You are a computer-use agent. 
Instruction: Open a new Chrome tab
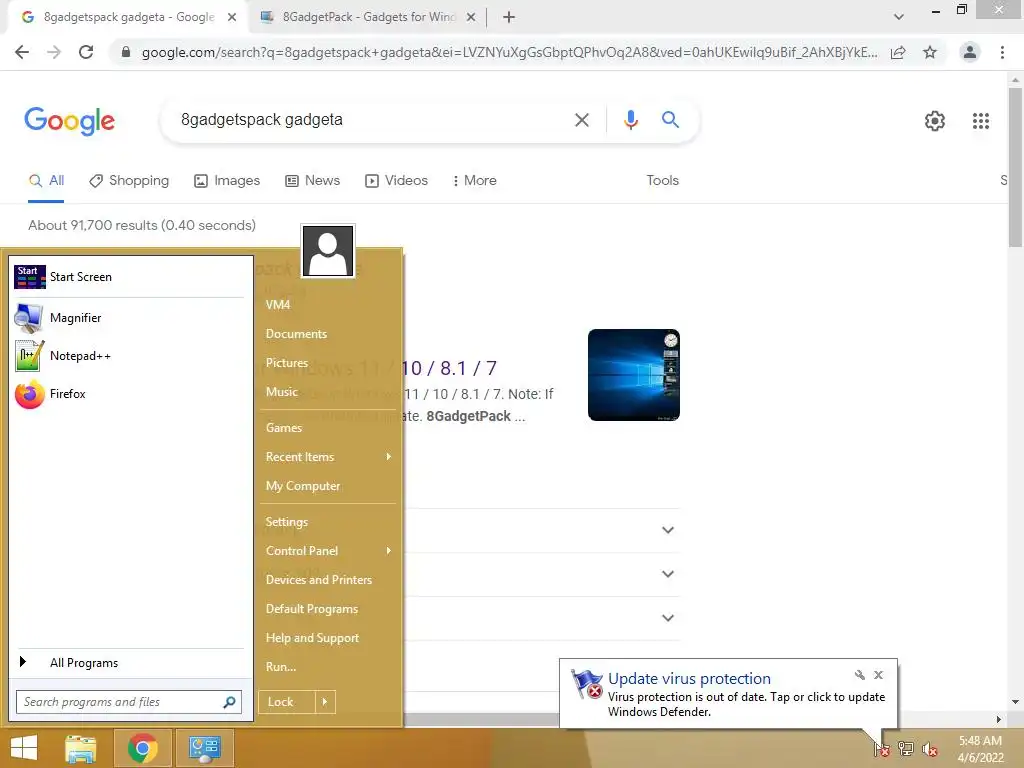[509, 17]
